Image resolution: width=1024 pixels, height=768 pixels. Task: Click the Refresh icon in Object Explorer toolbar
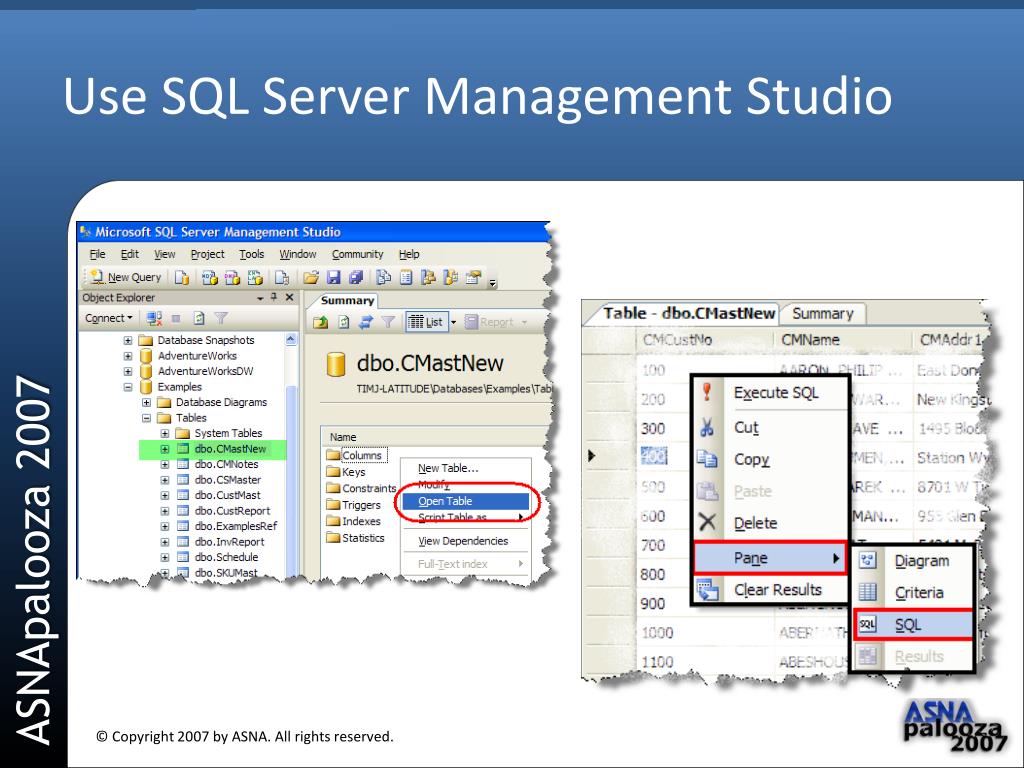click(x=199, y=318)
